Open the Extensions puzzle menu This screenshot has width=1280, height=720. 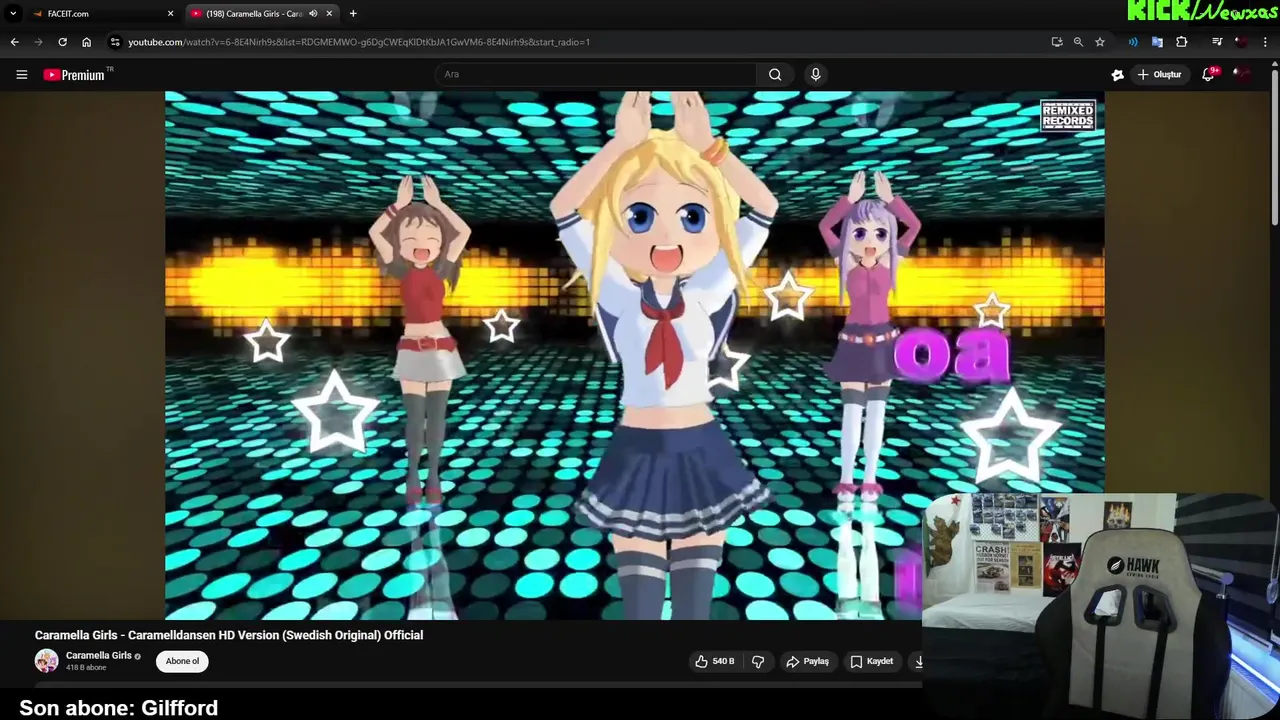[1182, 42]
